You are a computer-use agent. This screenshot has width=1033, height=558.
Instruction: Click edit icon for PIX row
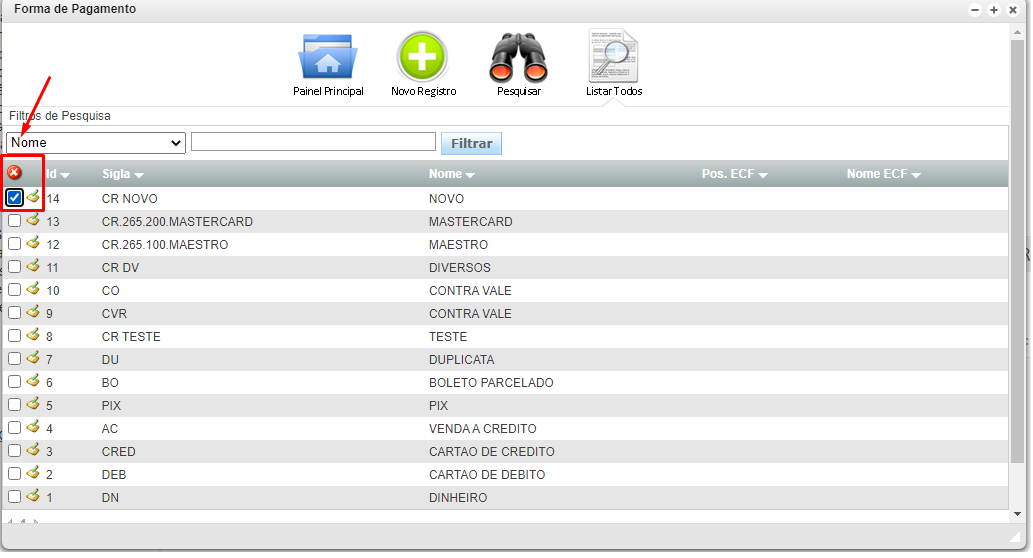pos(33,405)
